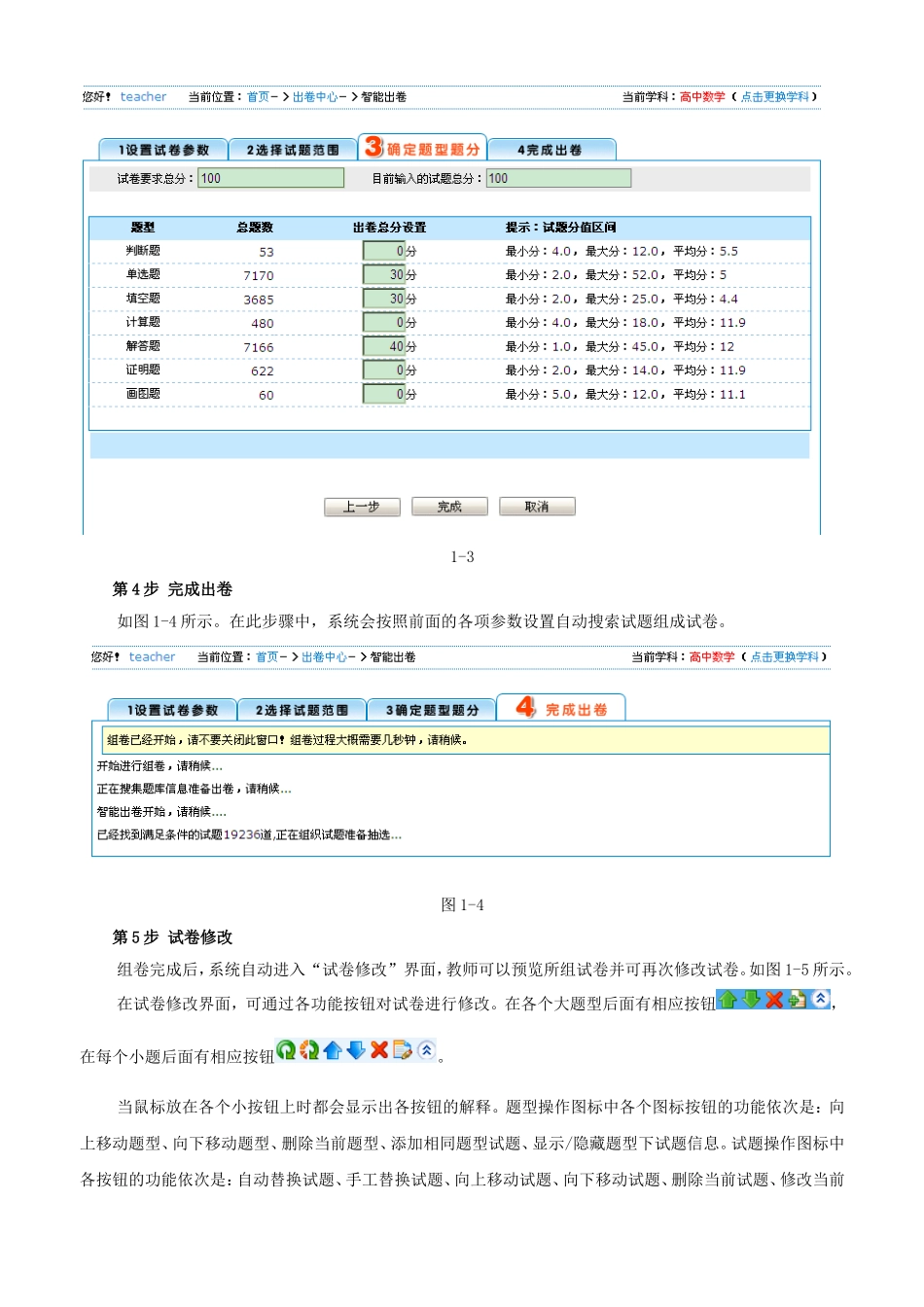Click the orange manual-replace question icon
The height and width of the screenshot is (1307, 924).
click(309, 1049)
